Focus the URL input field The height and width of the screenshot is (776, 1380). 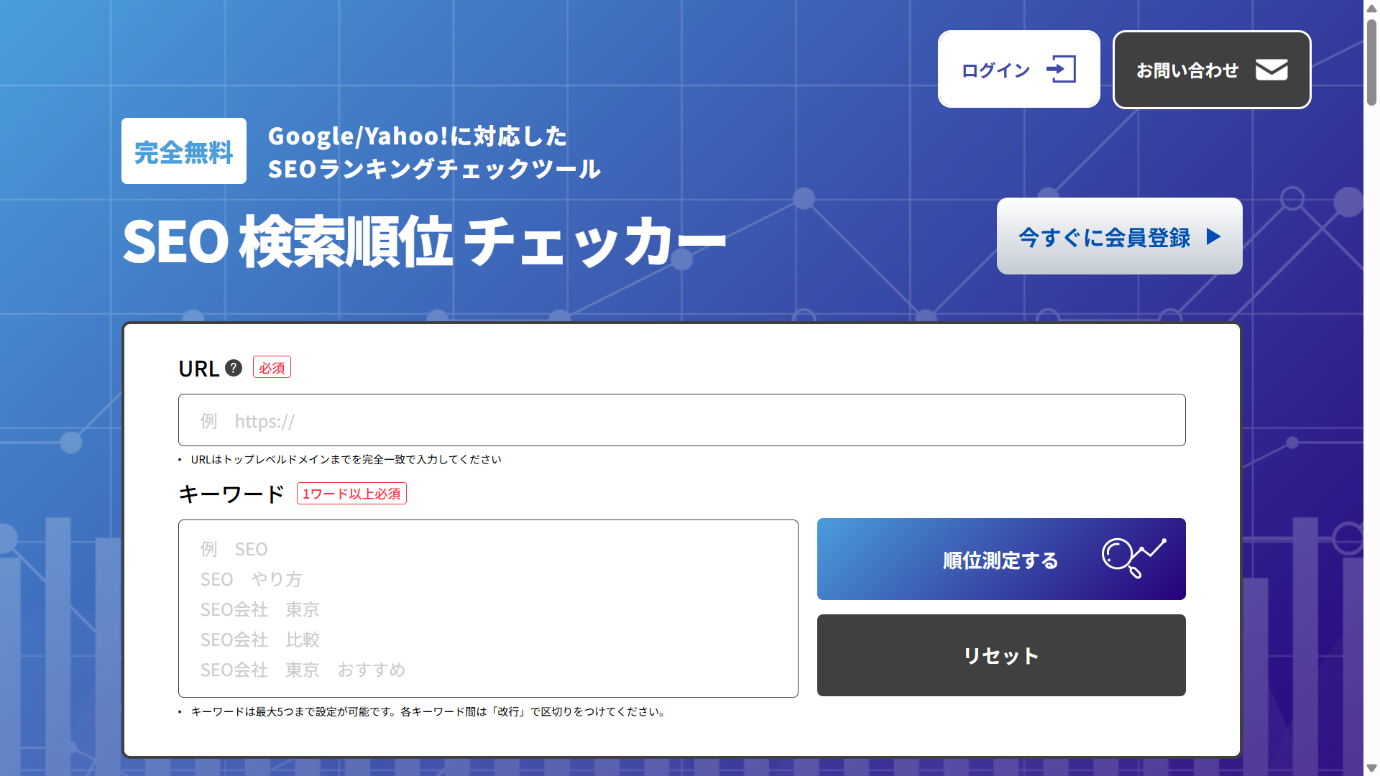[x=682, y=420]
